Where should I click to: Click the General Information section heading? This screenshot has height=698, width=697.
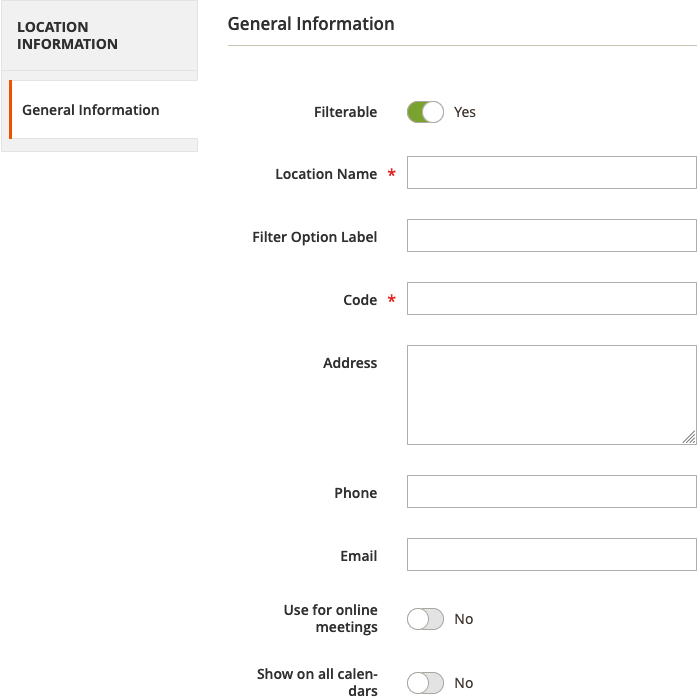coord(311,23)
